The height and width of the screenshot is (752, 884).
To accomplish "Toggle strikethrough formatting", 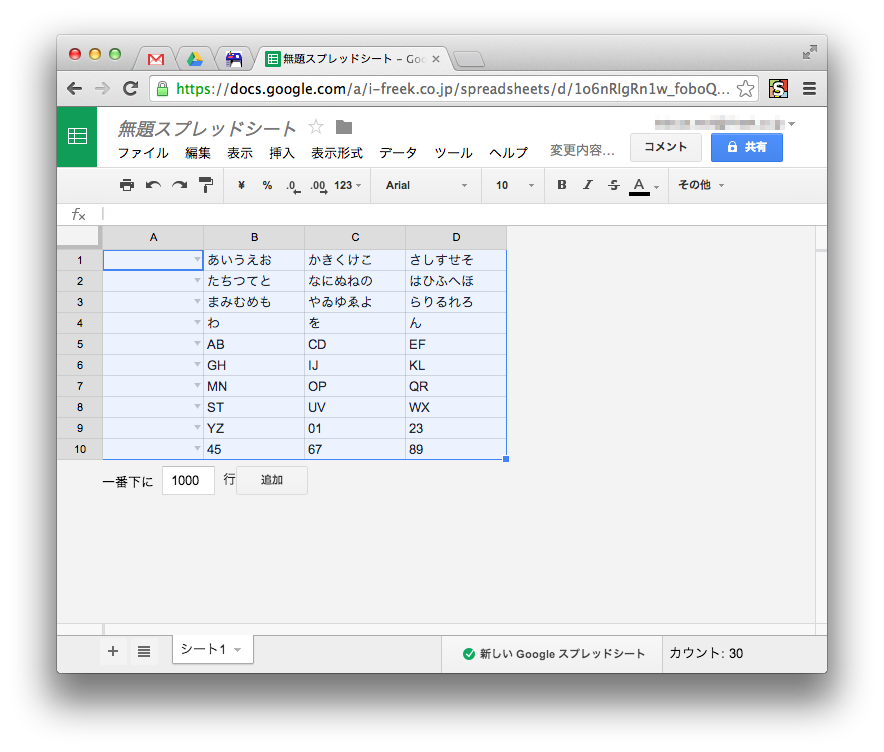I will [613, 185].
